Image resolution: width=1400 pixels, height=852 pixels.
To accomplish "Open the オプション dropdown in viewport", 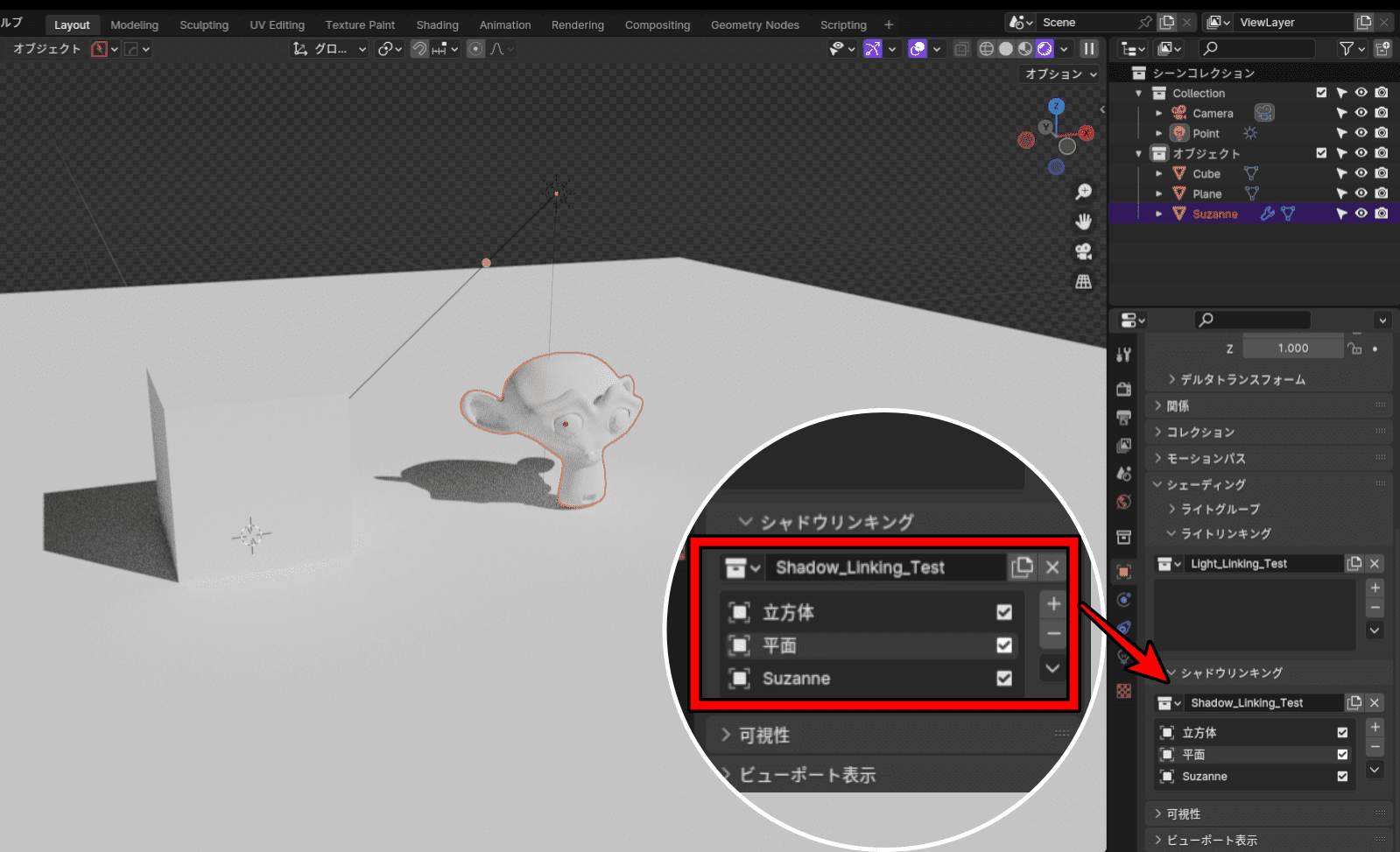I will (1061, 74).
